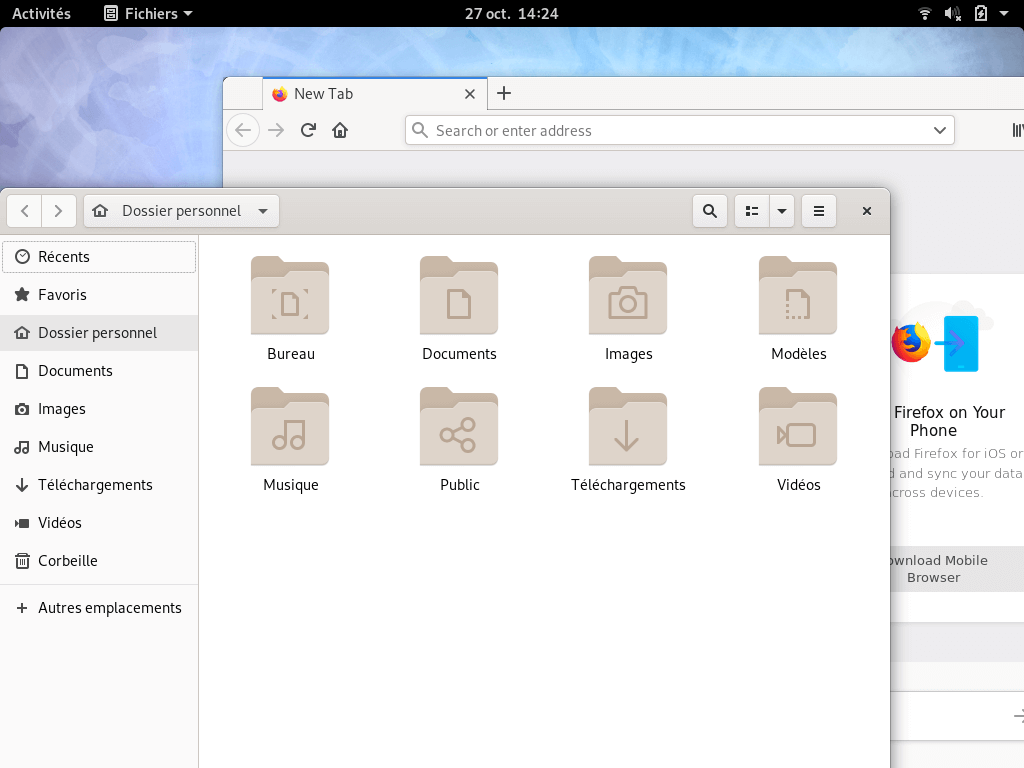Select Images in the sidebar

99,409
